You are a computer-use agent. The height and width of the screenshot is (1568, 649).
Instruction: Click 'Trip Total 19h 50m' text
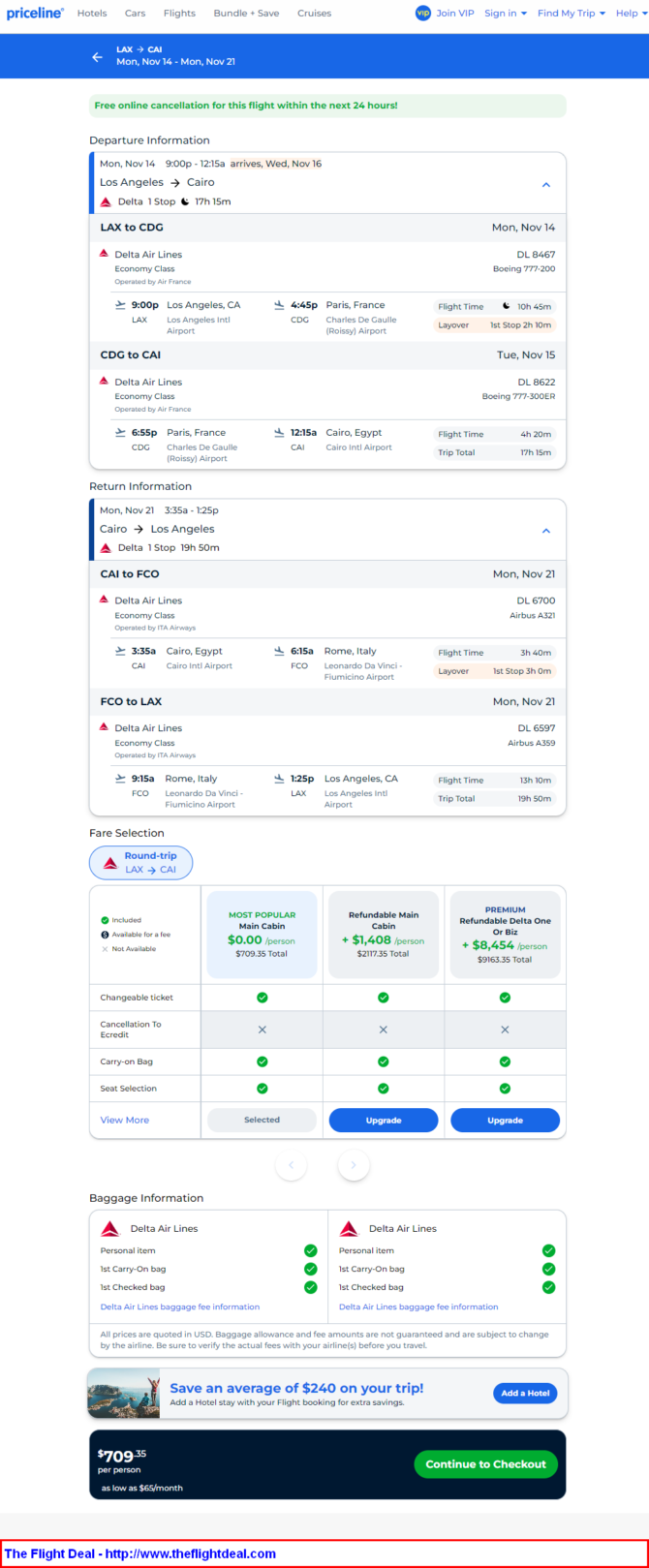(x=495, y=799)
